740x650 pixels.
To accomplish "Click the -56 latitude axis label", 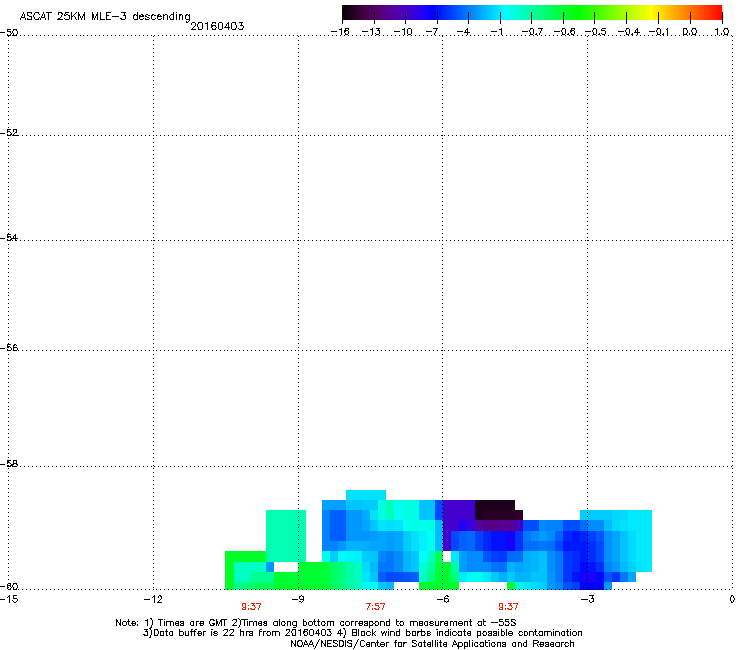I will pyautogui.click(x=9, y=348).
